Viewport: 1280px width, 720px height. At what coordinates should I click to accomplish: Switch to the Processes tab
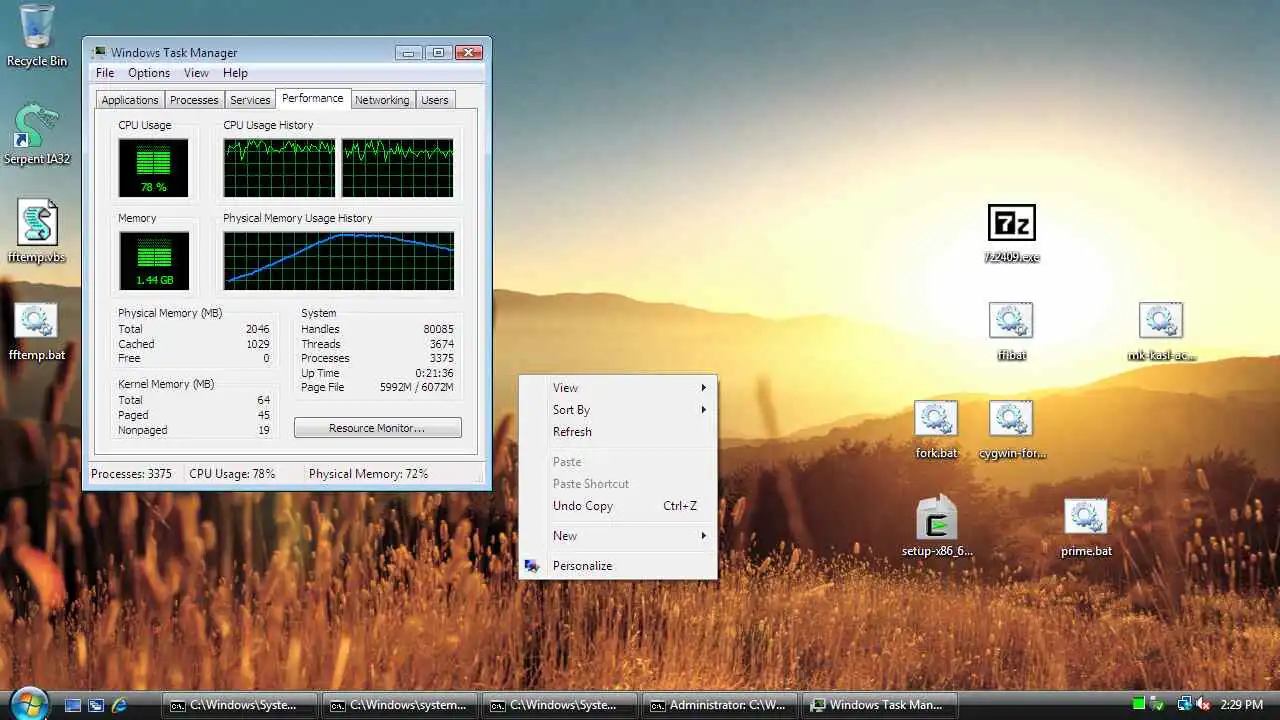pyautogui.click(x=194, y=100)
